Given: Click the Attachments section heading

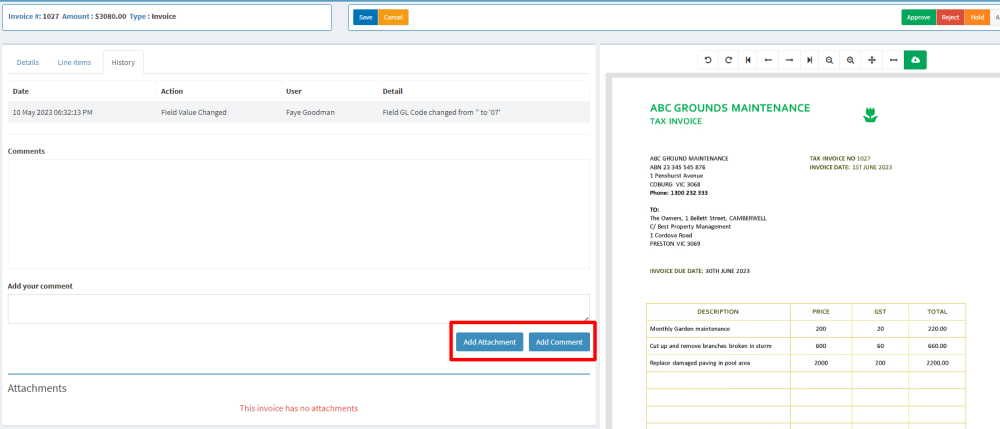Looking at the screenshot, I should click(x=37, y=388).
